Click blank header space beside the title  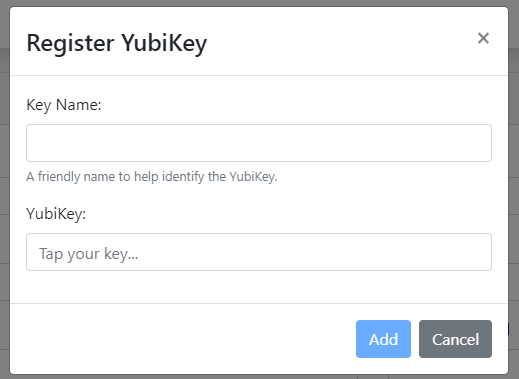click(340, 42)
